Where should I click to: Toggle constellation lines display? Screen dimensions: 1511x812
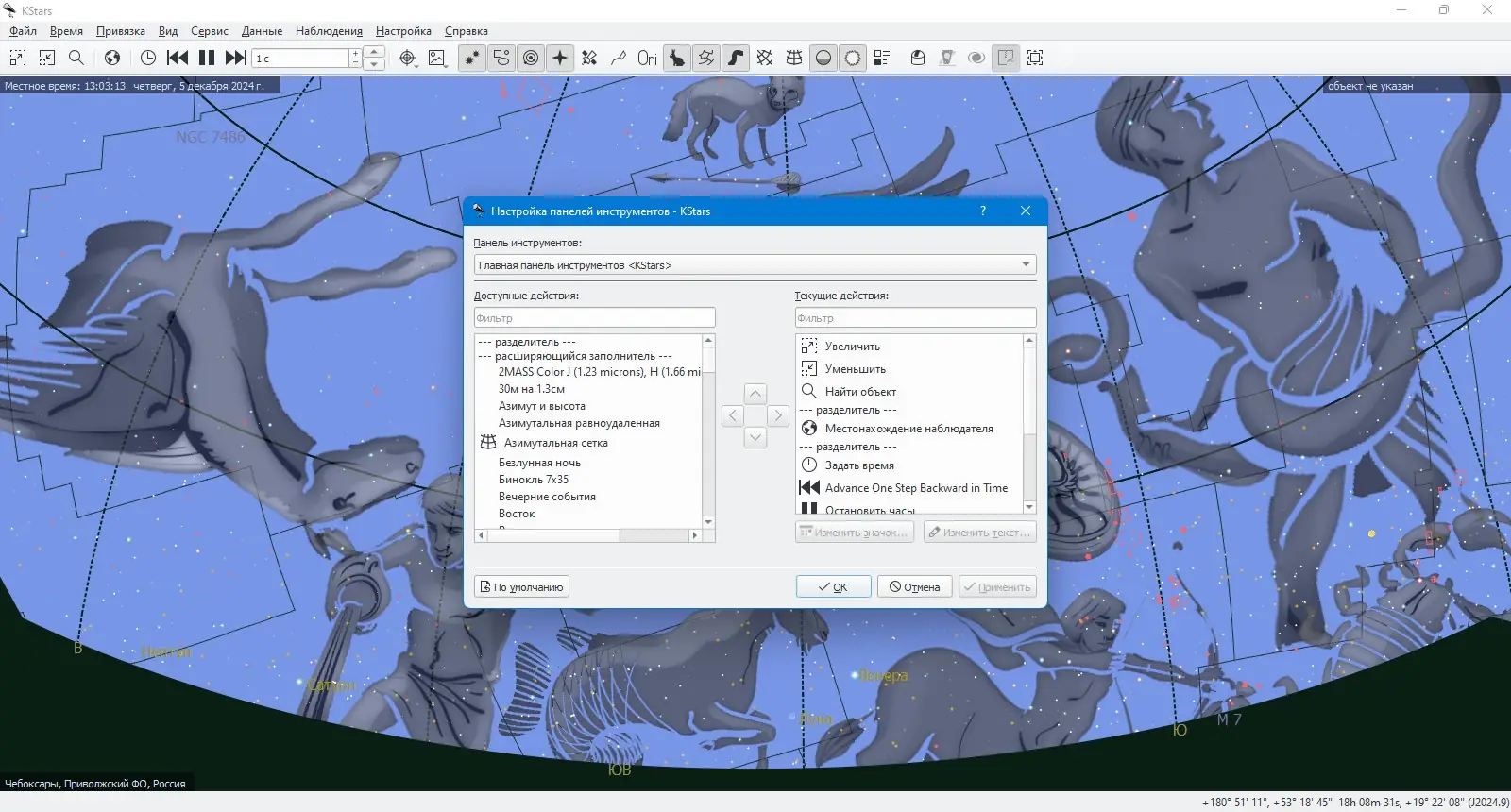click(x=619, y=58)
